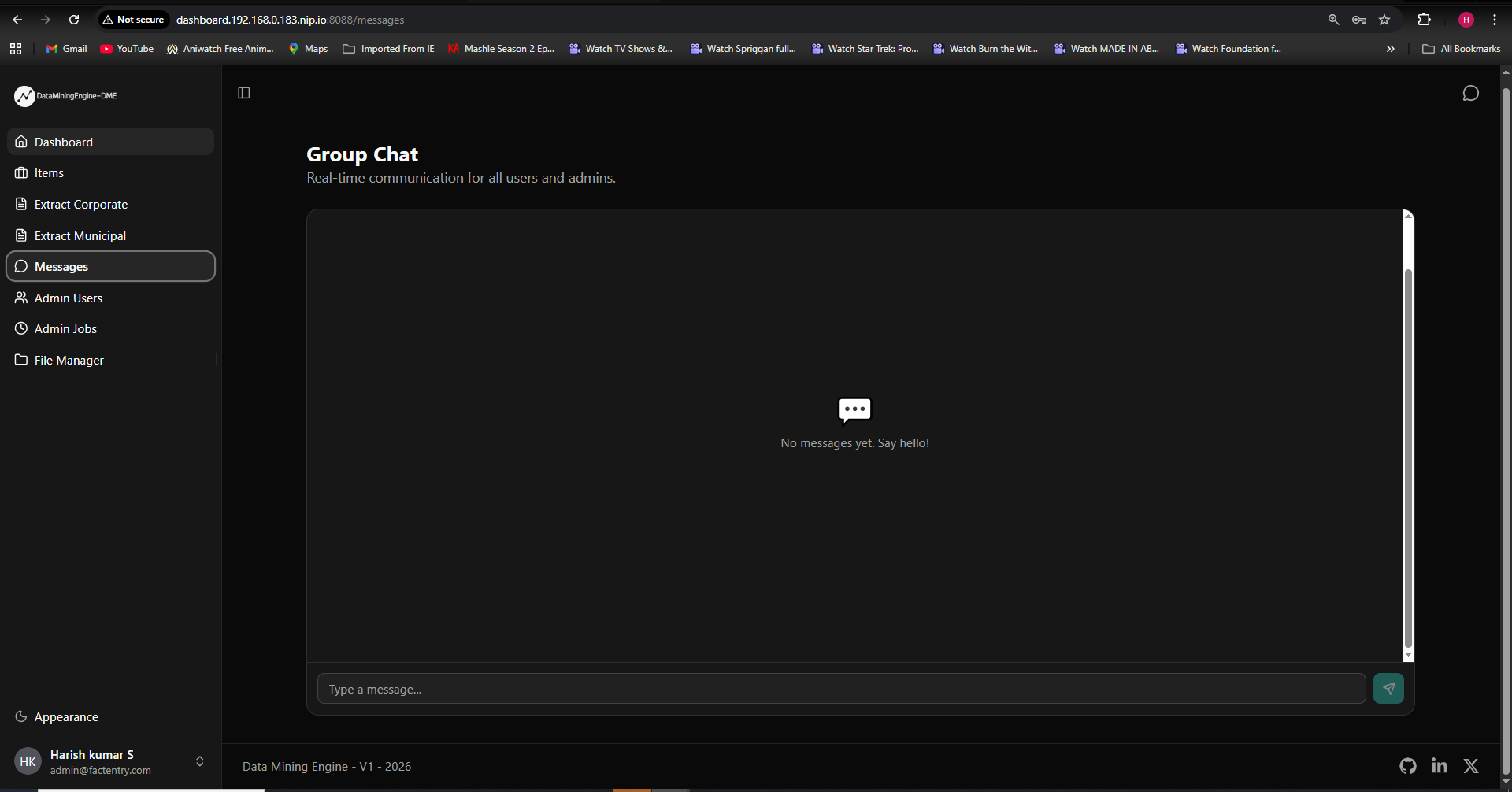Screen dimensions: 1512x792
Task: Bookmark this page with star icon
Action: (1384, 20)
